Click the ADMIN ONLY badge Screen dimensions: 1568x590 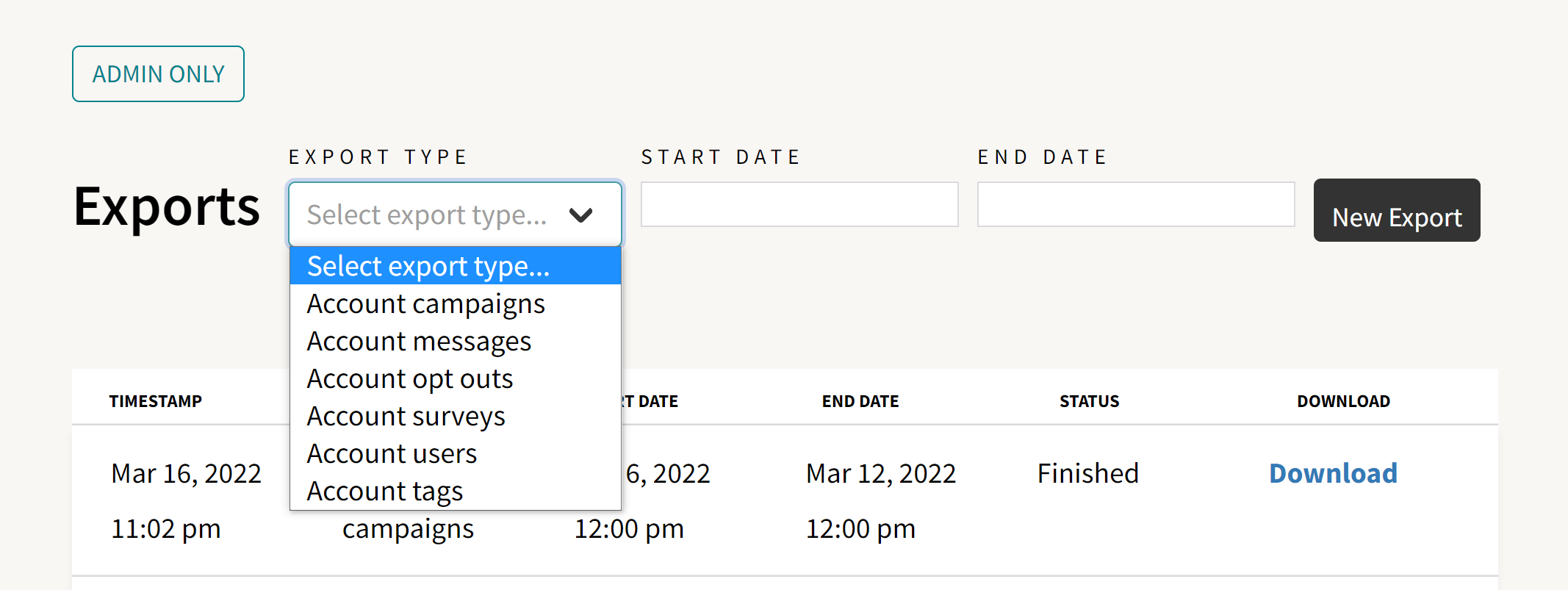point(158,74)
